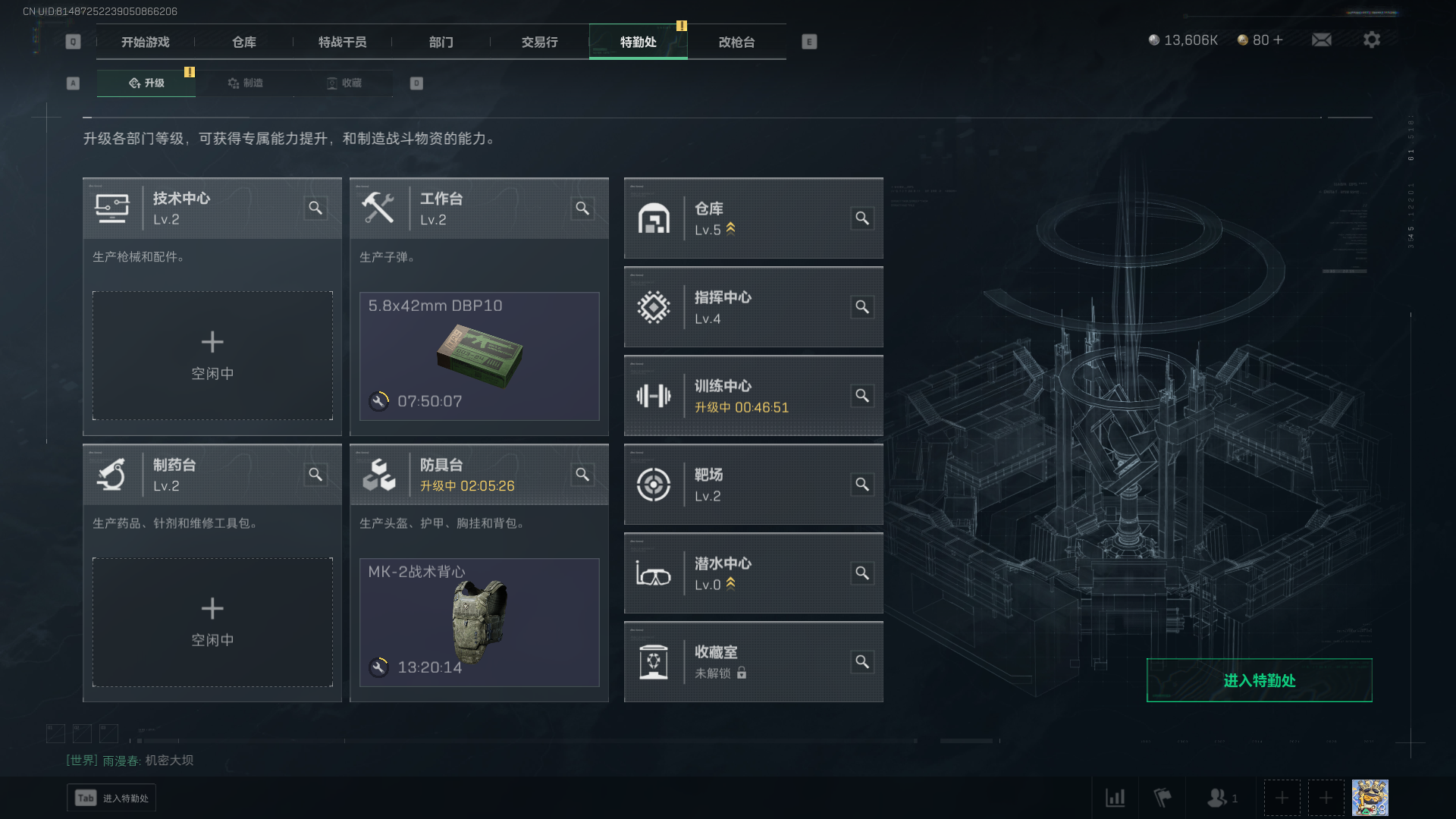This screenshot has height=819, width=1456.
Task: Inspect 靶场 with its magnifier icon
Action: [x=862, y=485]
